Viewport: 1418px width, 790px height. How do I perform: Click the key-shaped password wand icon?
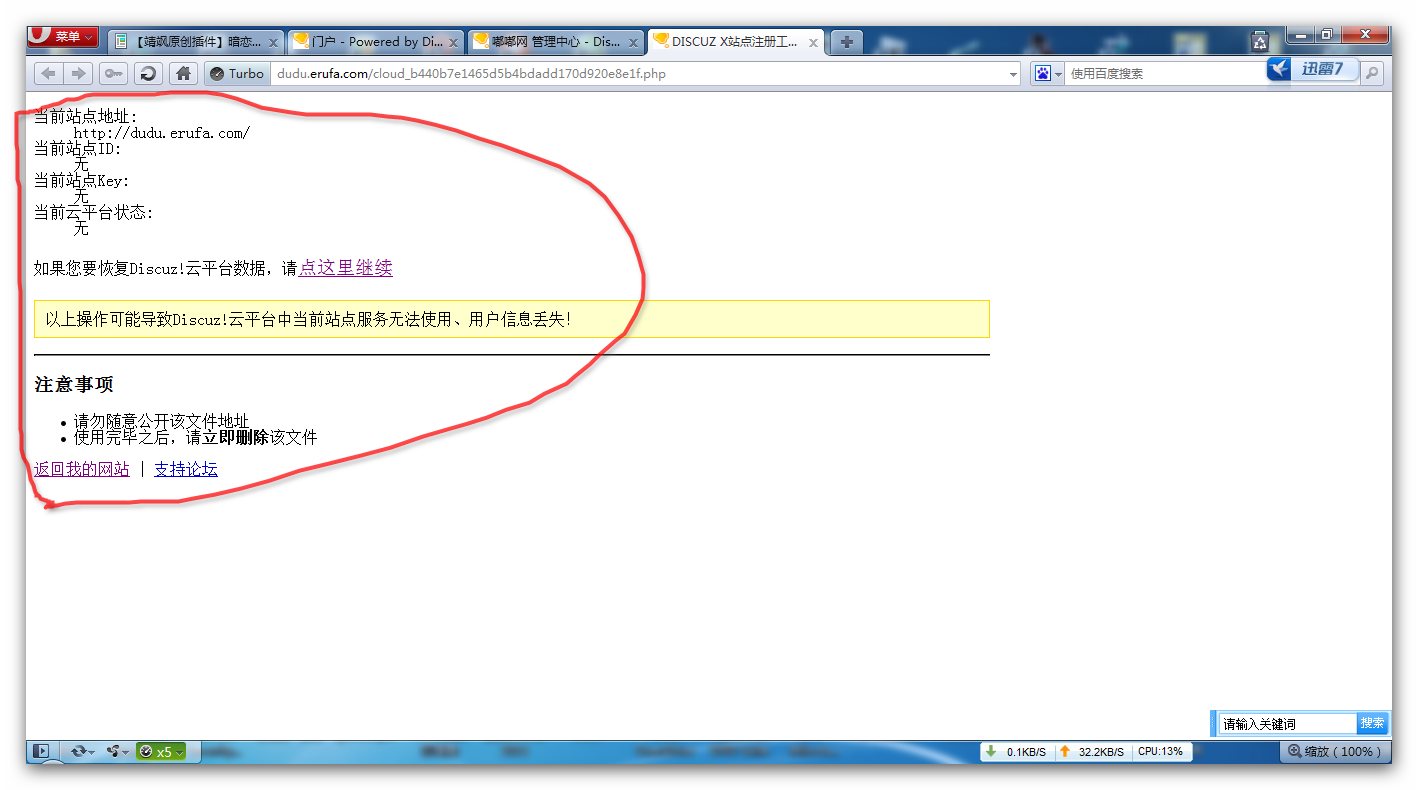point(113,73)
